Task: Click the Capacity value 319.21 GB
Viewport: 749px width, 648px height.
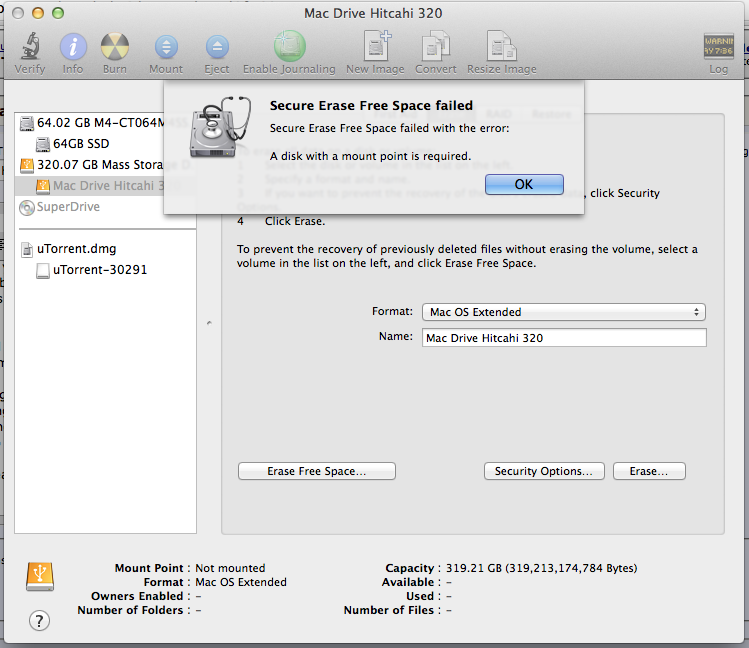Action: 541,568
